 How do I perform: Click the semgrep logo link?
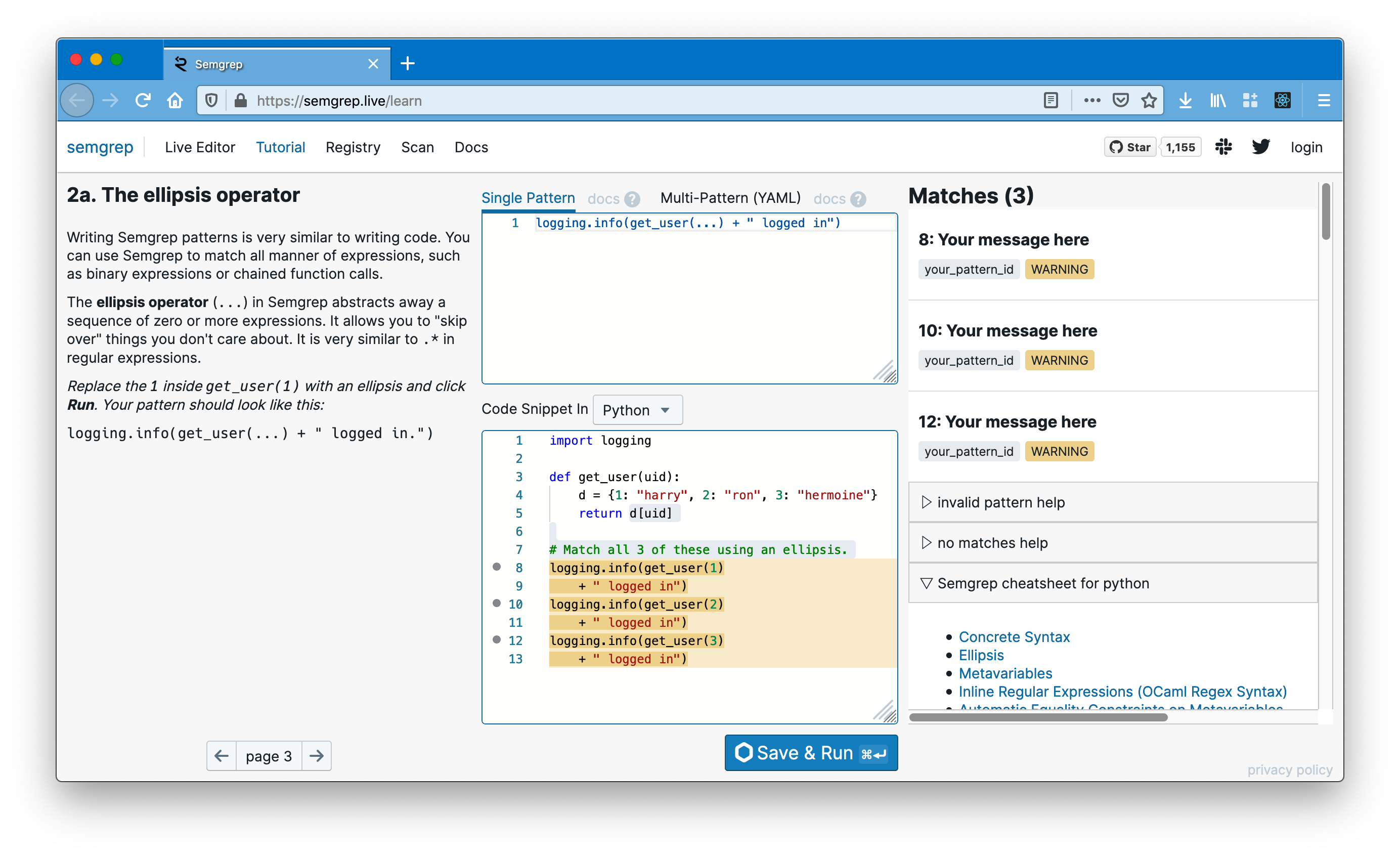point(100,147)
